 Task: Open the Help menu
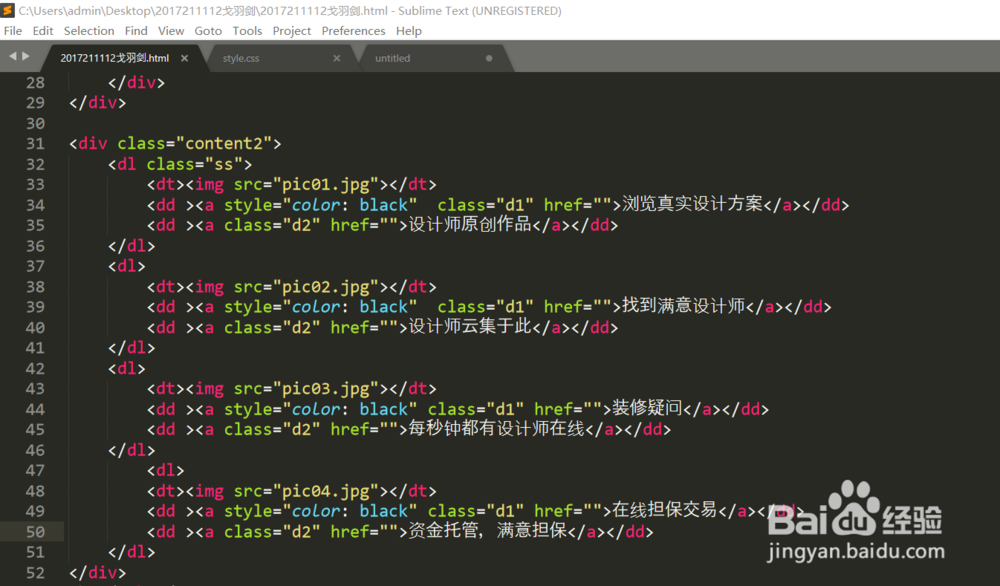(409, 31)
